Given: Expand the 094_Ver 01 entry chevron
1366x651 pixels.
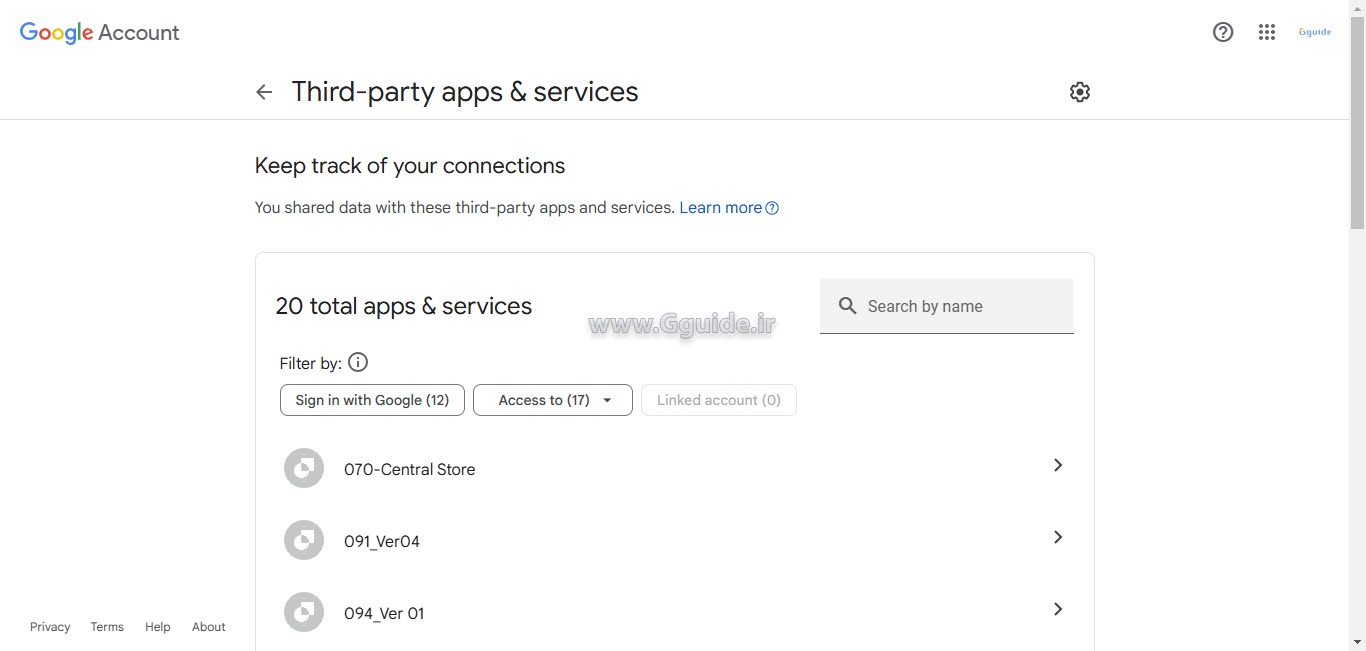Looking at the screenshot, I should 1057,609.
